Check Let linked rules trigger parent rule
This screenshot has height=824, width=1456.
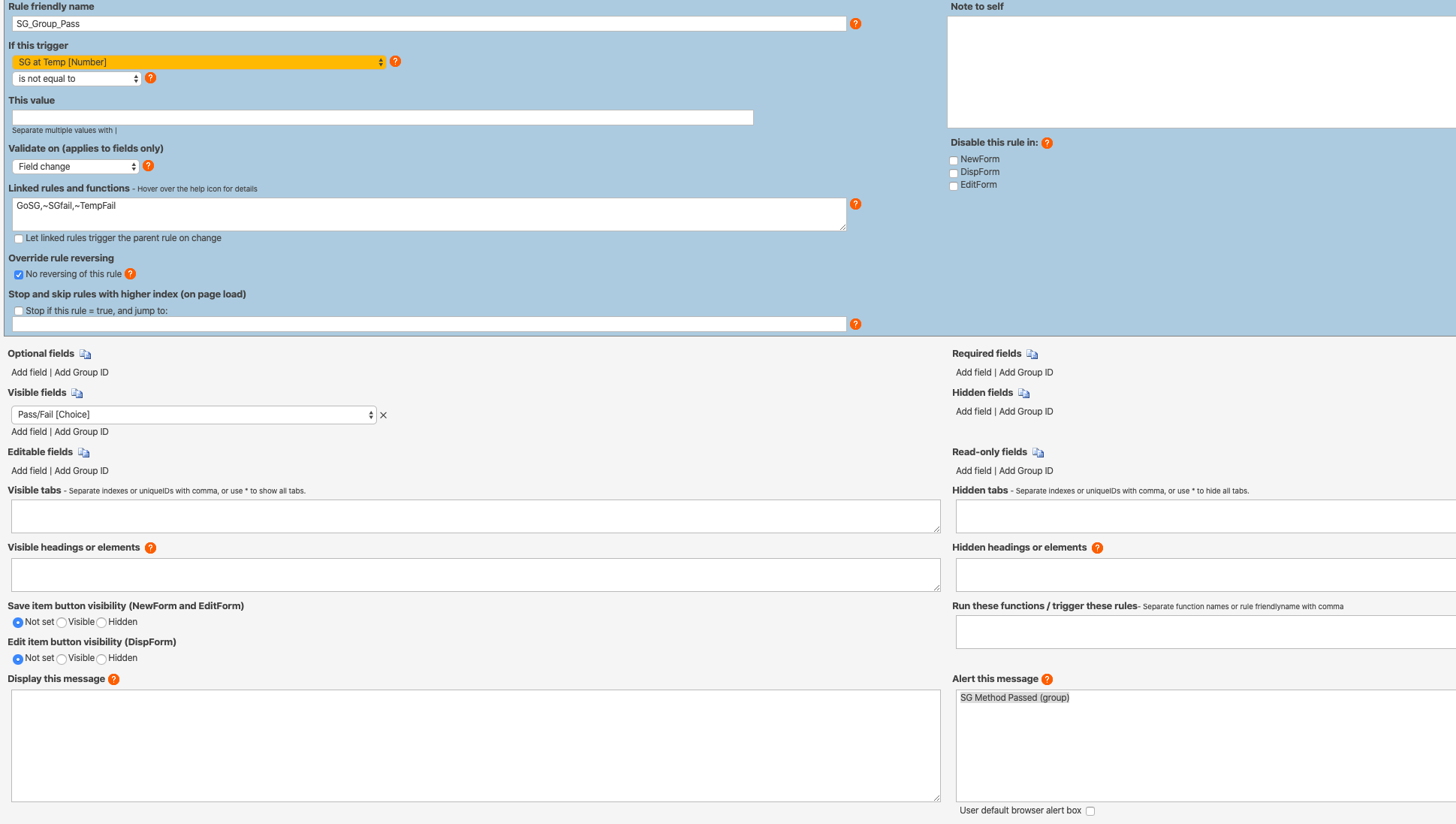click(19, 239)
